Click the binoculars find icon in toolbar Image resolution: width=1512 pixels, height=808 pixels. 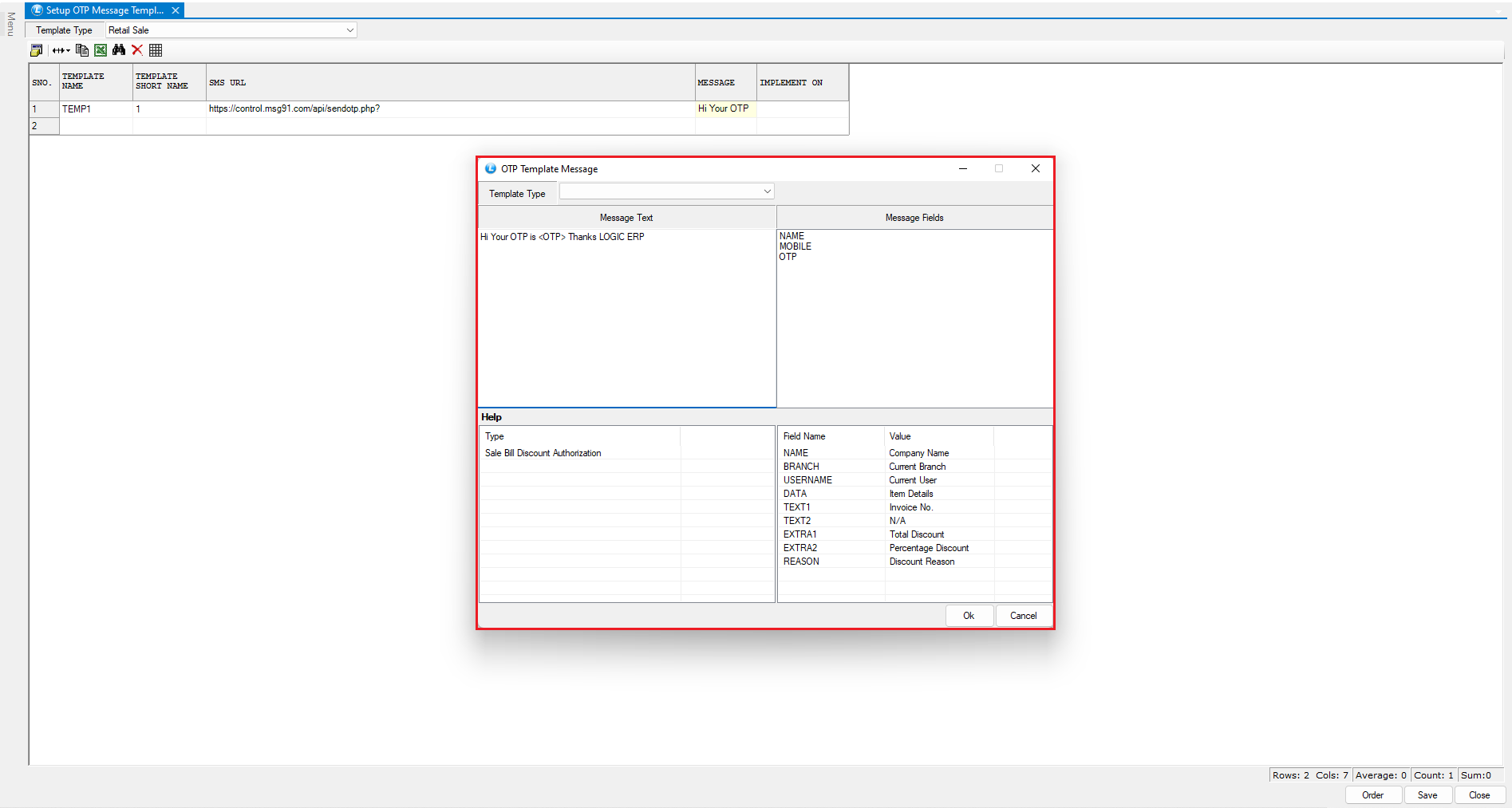click(119, 50)
